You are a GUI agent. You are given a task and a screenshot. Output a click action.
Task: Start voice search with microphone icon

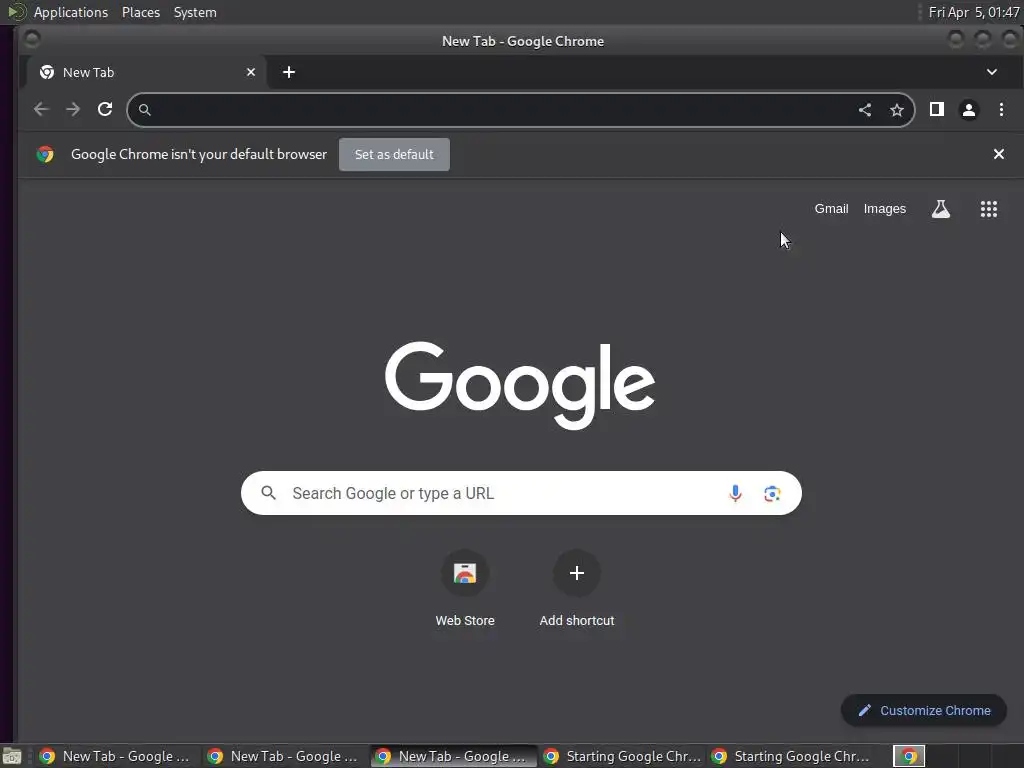[x=735, y=493]
